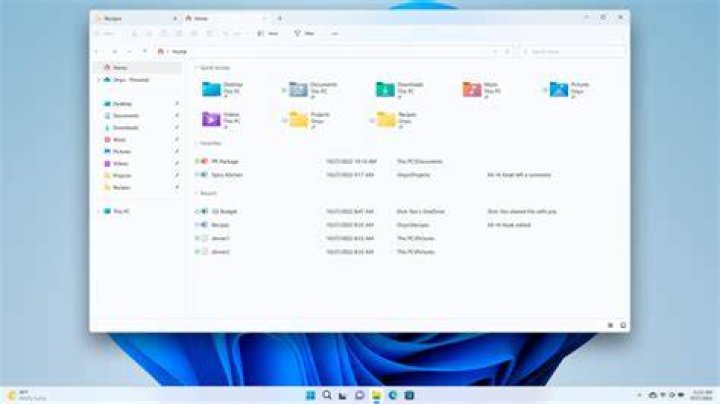Show hidden system tray icons

[639, 395]
